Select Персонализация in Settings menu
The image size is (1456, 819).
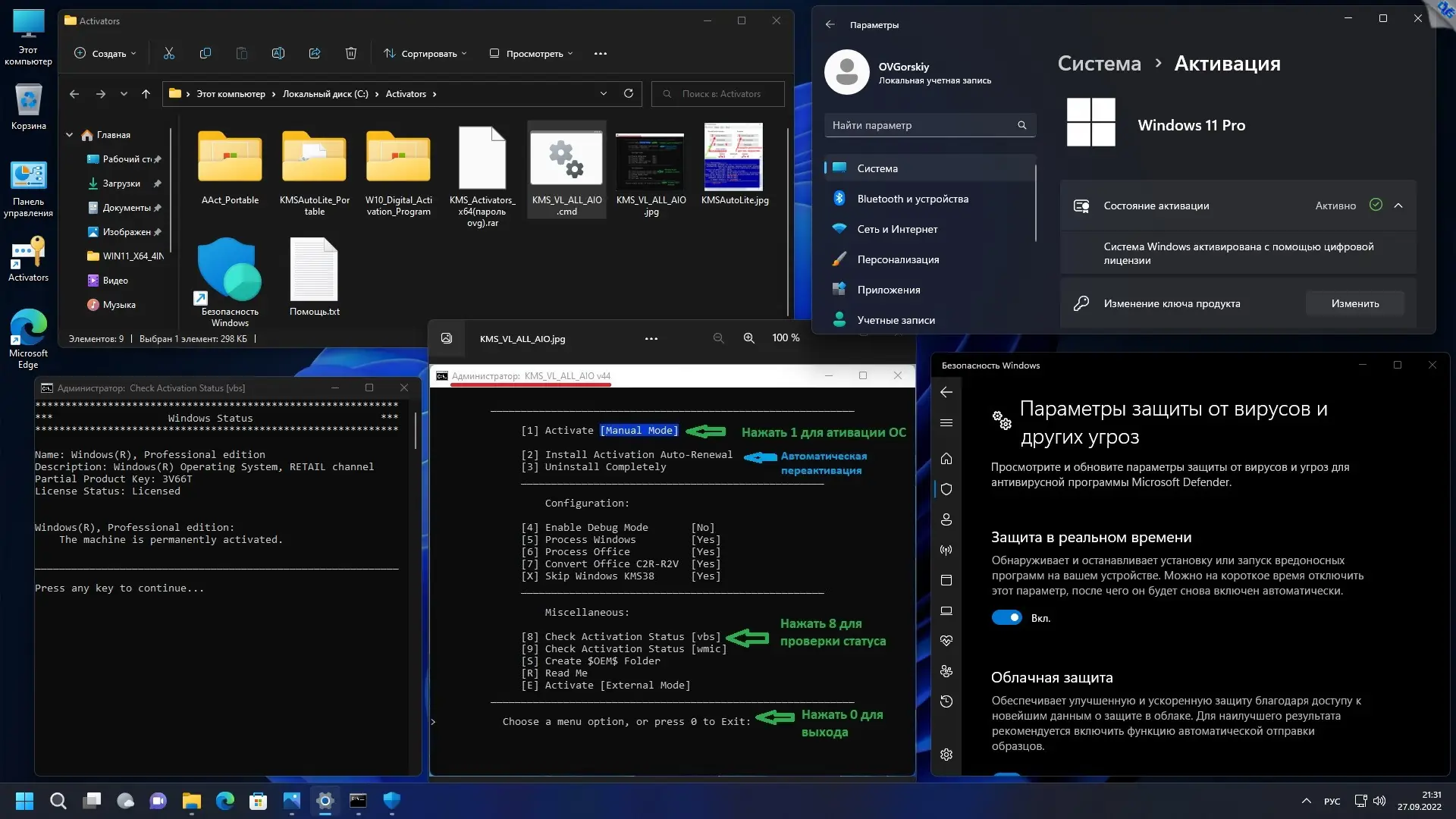(898, 259)
